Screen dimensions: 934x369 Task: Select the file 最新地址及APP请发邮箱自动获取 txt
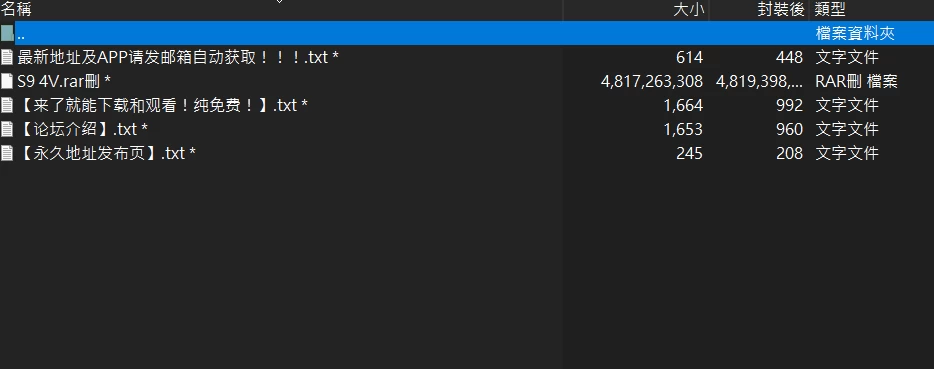click(x=178, y=57)
